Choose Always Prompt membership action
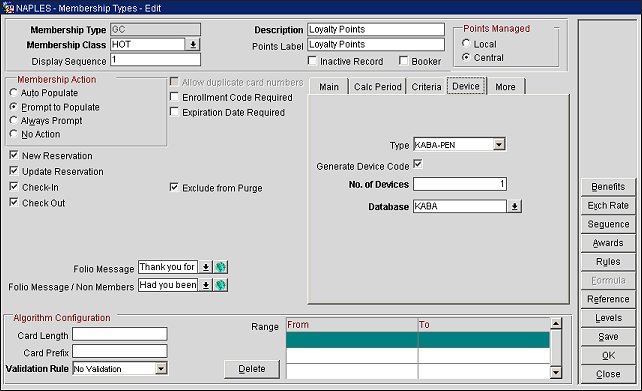This screenshot has width=642, height=391. tap(14, 120)
